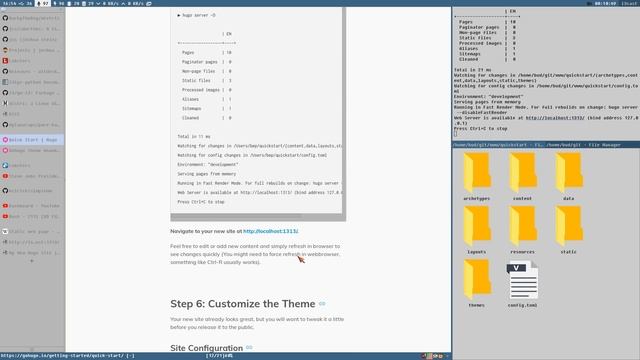Follow the http://localhost:1313/ link in the article

point(271,231)
